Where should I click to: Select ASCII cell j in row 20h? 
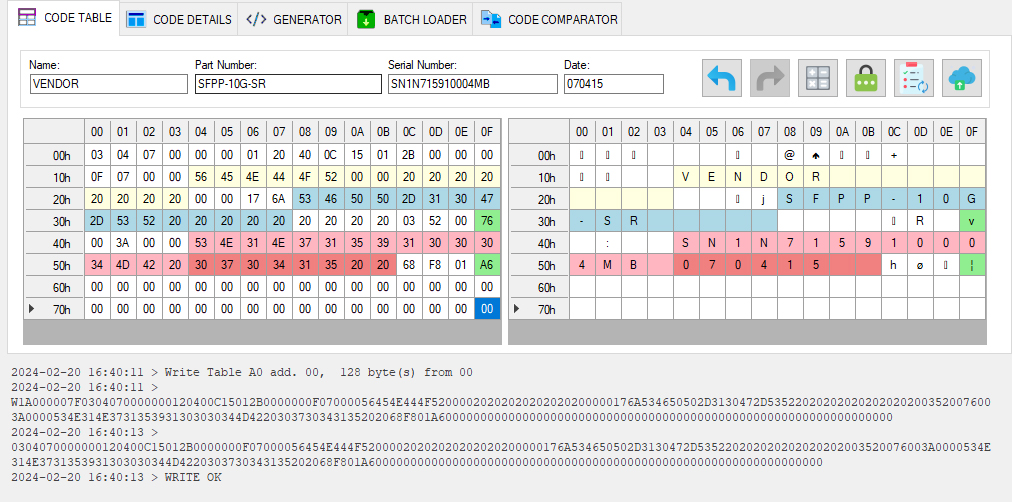click(x=764, y=199)
